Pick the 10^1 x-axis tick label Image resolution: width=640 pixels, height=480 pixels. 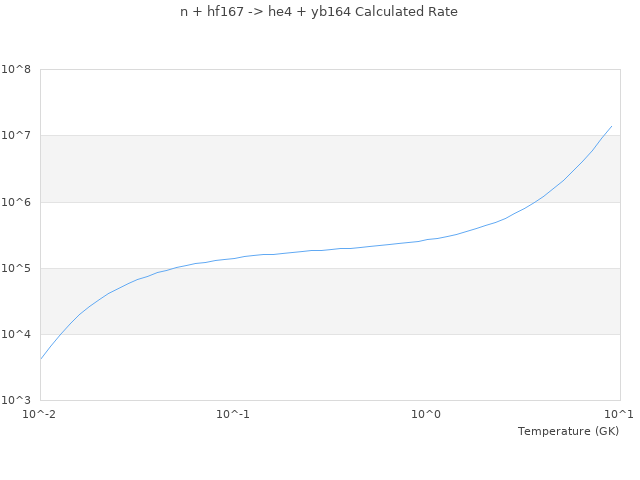619,414
